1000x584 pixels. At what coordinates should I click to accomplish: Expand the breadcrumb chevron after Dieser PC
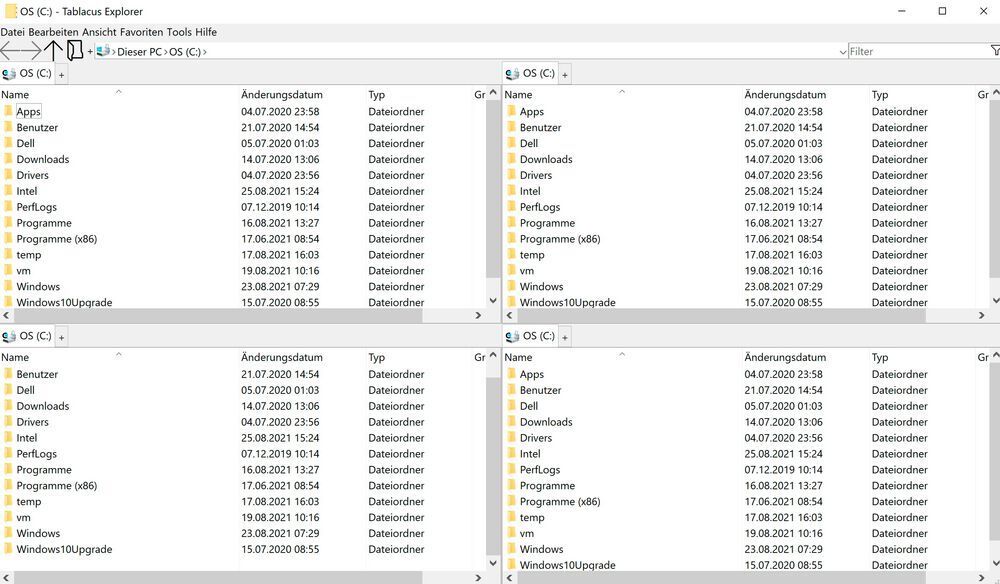[x=164, y=51]
